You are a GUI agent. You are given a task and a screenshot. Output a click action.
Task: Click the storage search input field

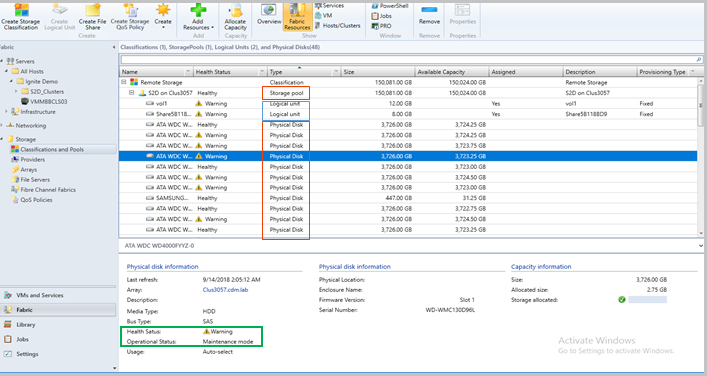click(x=408, y=60)
